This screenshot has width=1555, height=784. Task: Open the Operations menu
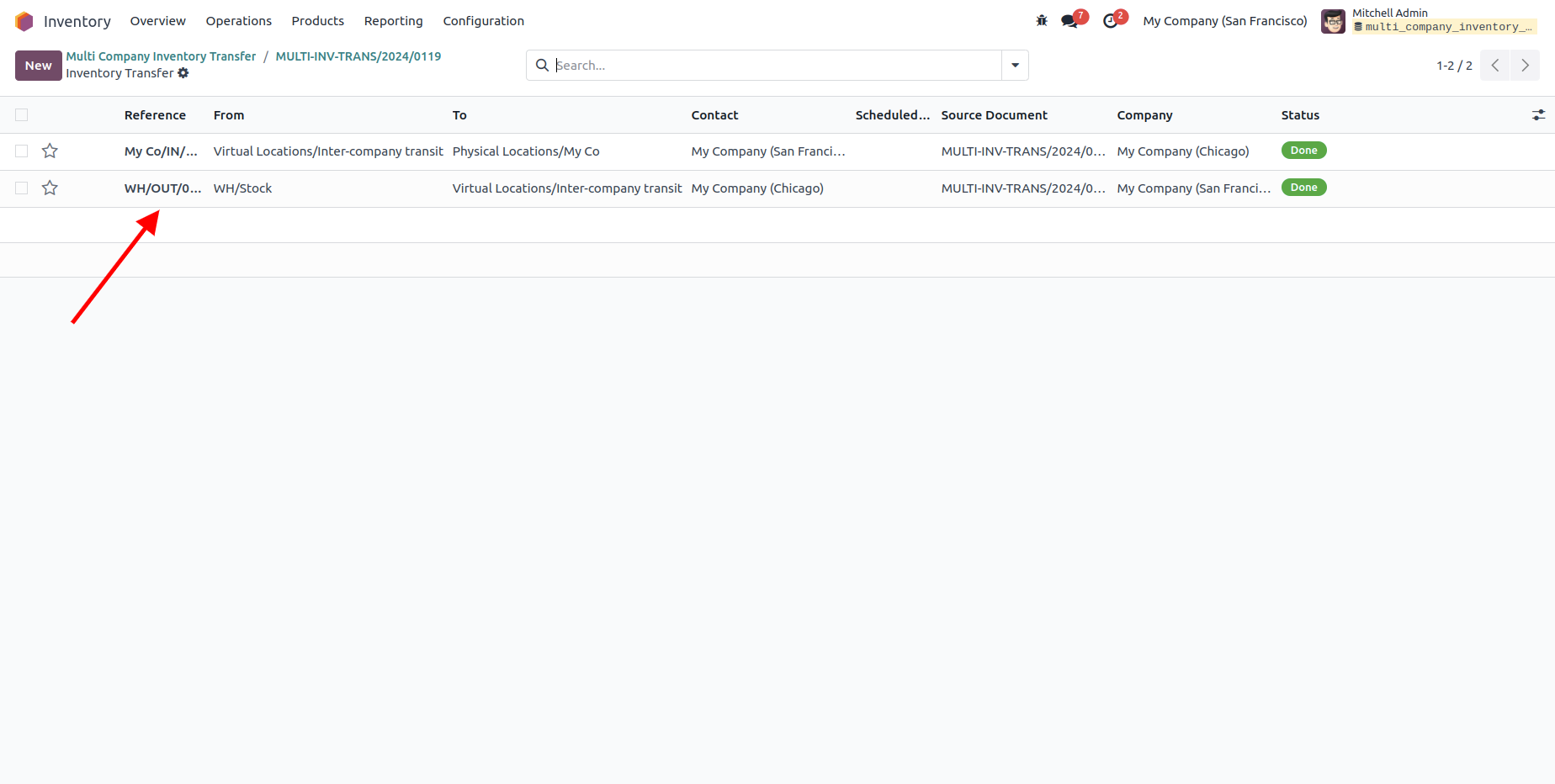[x=238, y=21]
